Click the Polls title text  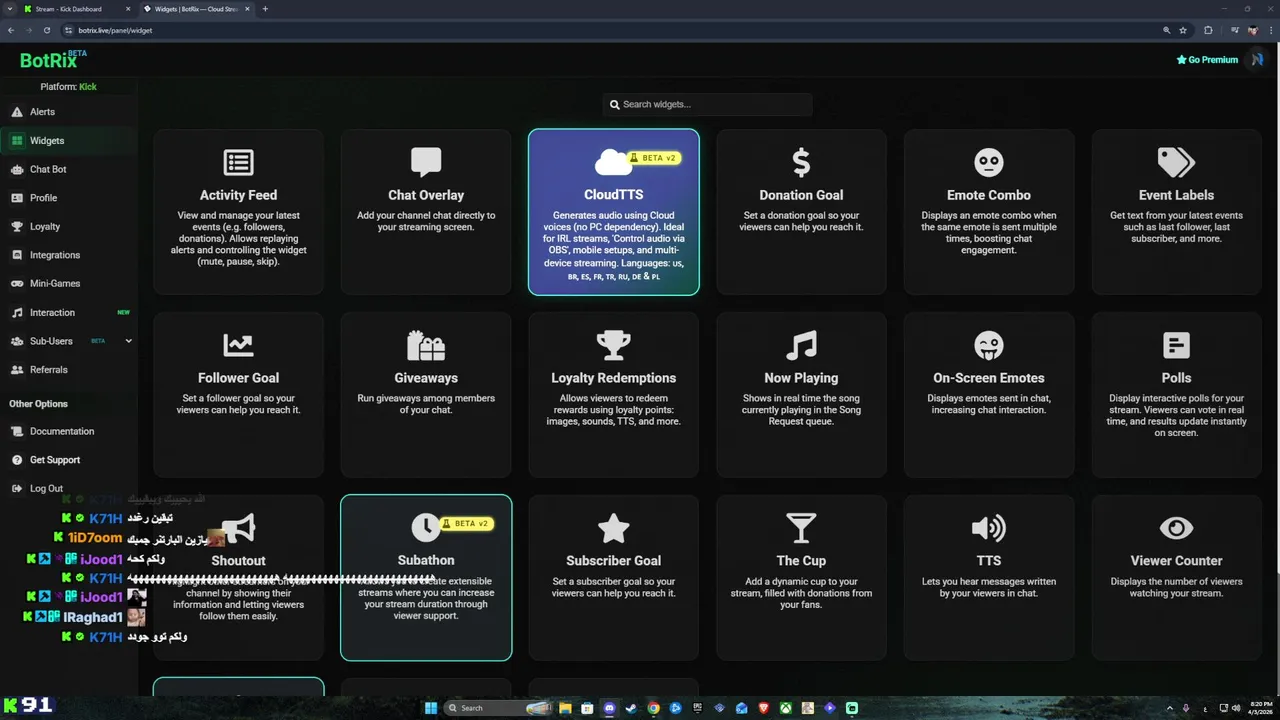click(x=1176, y=378)
